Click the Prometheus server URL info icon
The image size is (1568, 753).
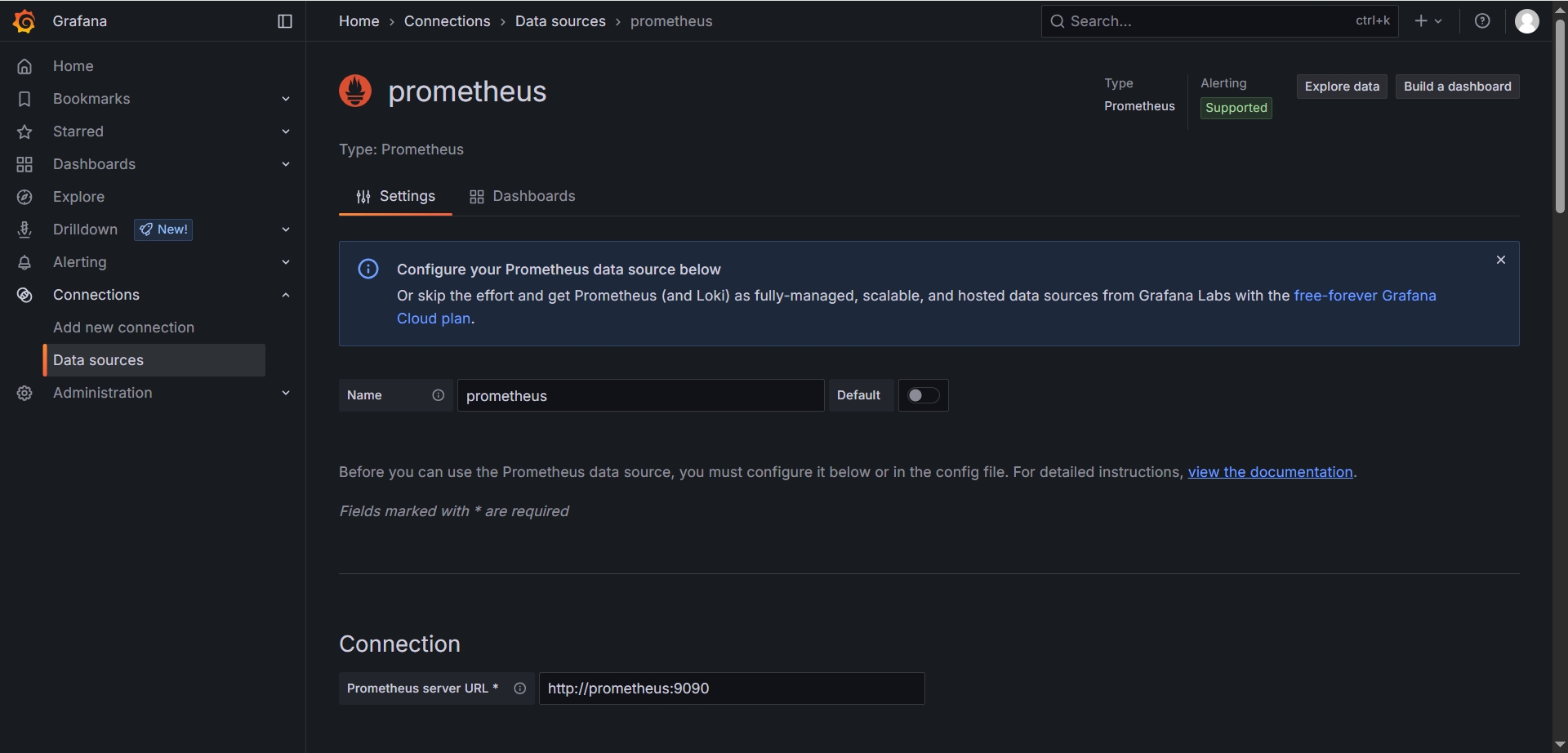(520, 688)
